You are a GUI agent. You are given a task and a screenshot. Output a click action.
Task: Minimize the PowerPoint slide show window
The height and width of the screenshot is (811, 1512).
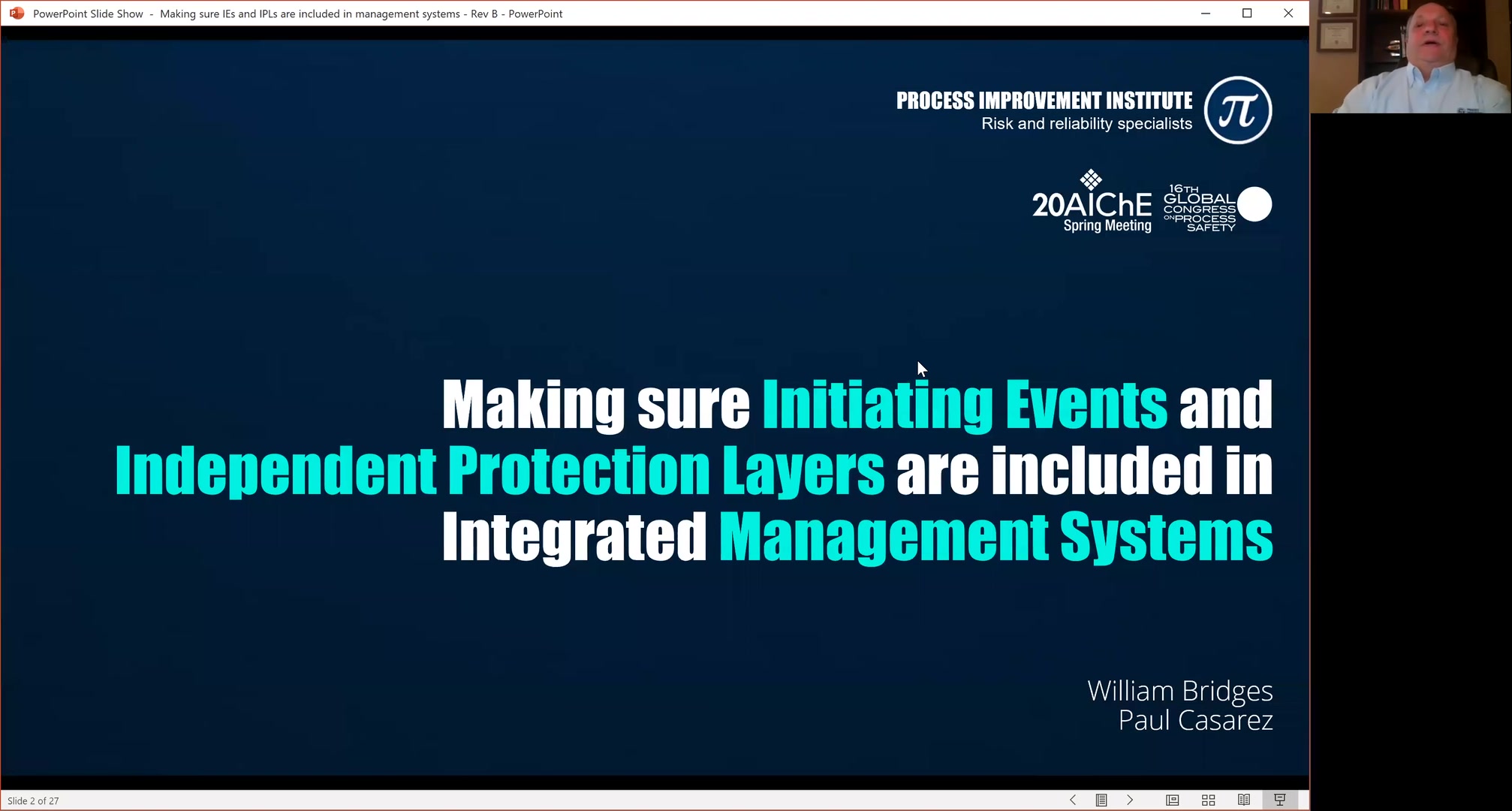pyautogui.click(x=1206, y=14)
